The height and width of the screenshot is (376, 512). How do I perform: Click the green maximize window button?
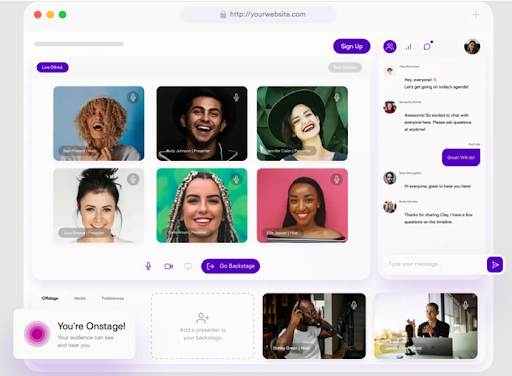[63, 15]
